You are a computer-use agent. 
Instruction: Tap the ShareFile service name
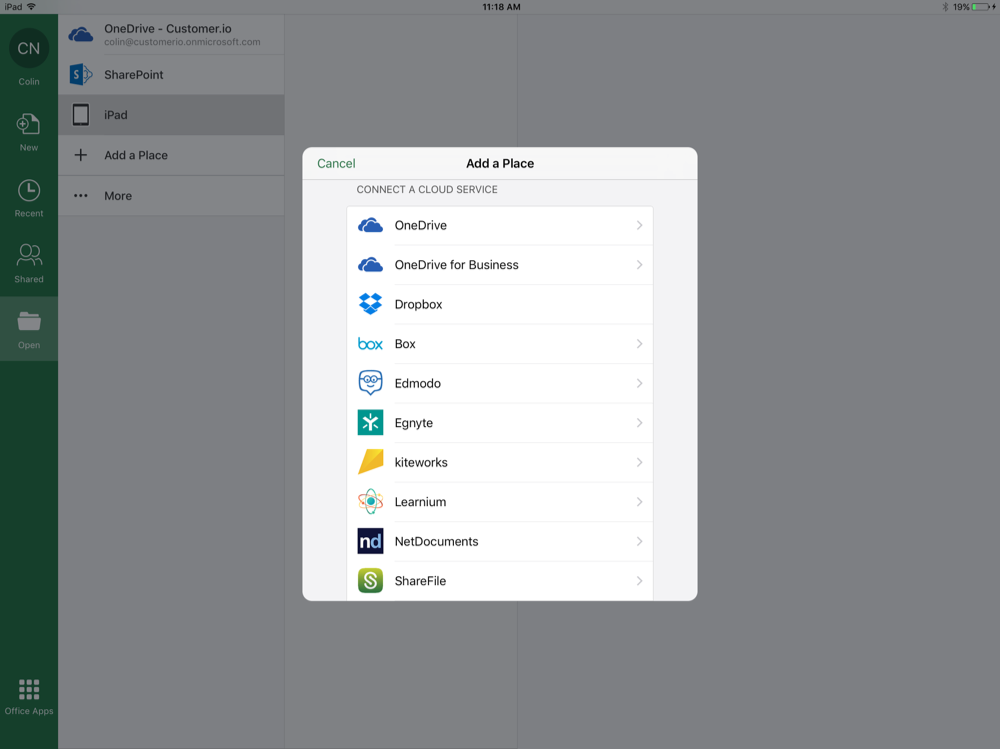coord(420,581)
